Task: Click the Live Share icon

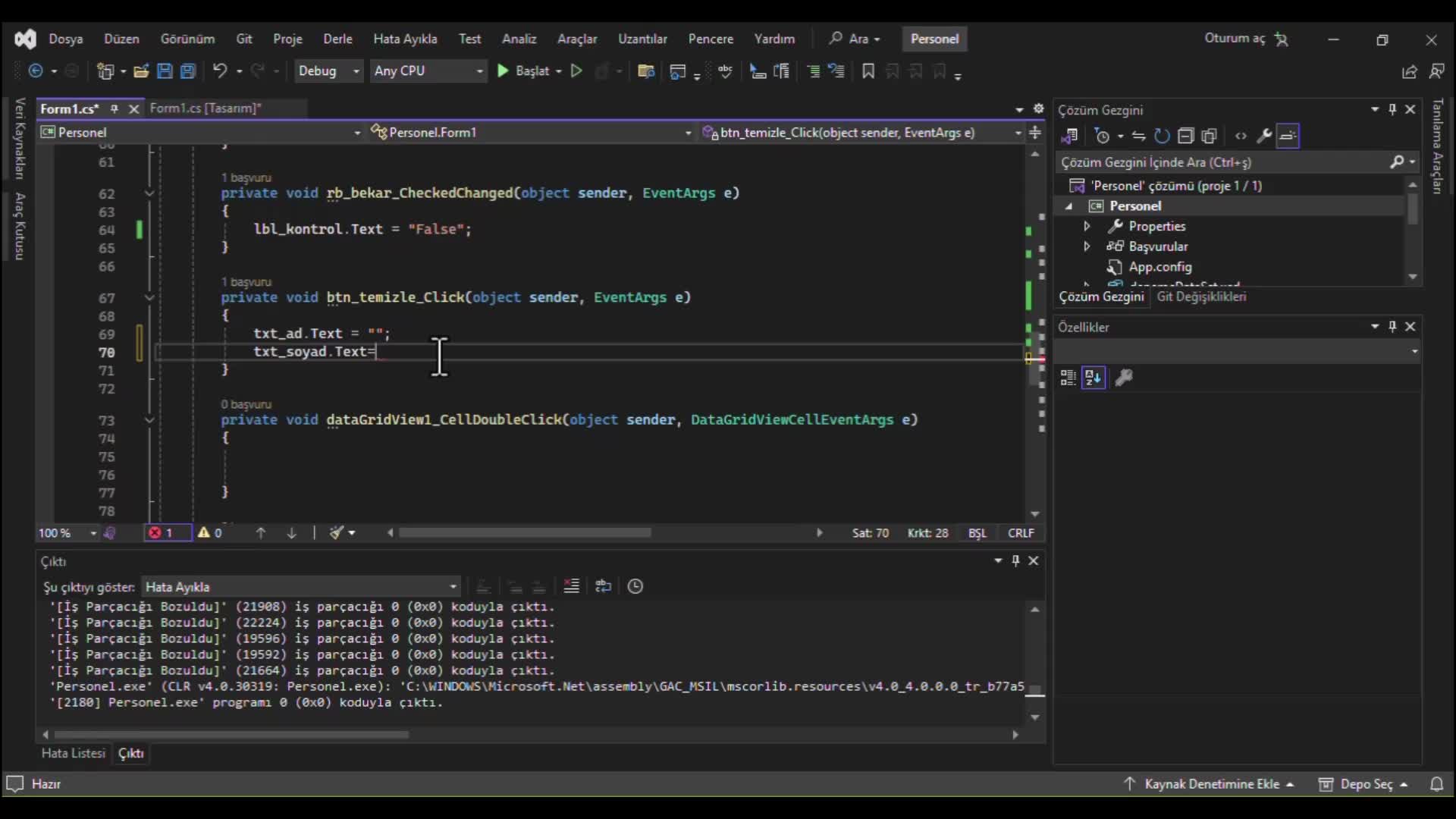Action: pos(1410,71)
